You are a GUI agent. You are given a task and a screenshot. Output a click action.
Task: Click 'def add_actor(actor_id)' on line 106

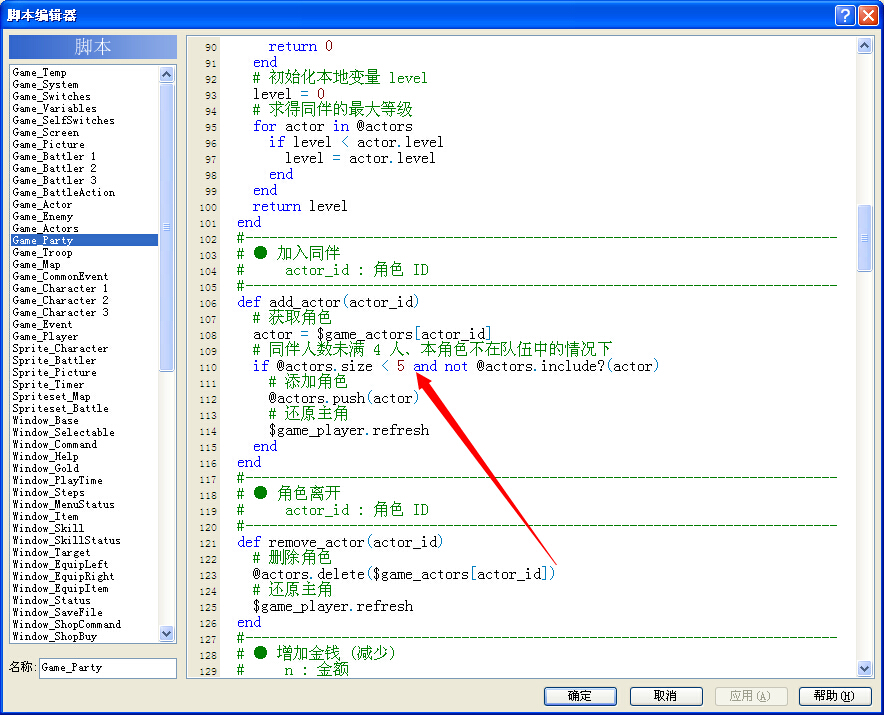[328, 302]
